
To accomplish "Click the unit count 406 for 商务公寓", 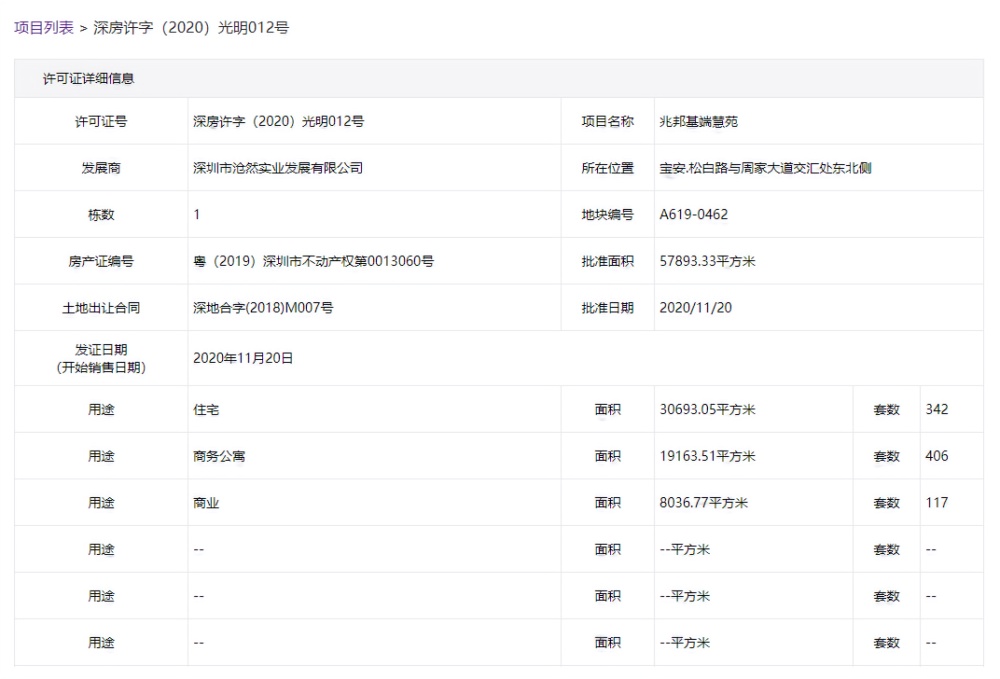I will click(x=938, y=456).
